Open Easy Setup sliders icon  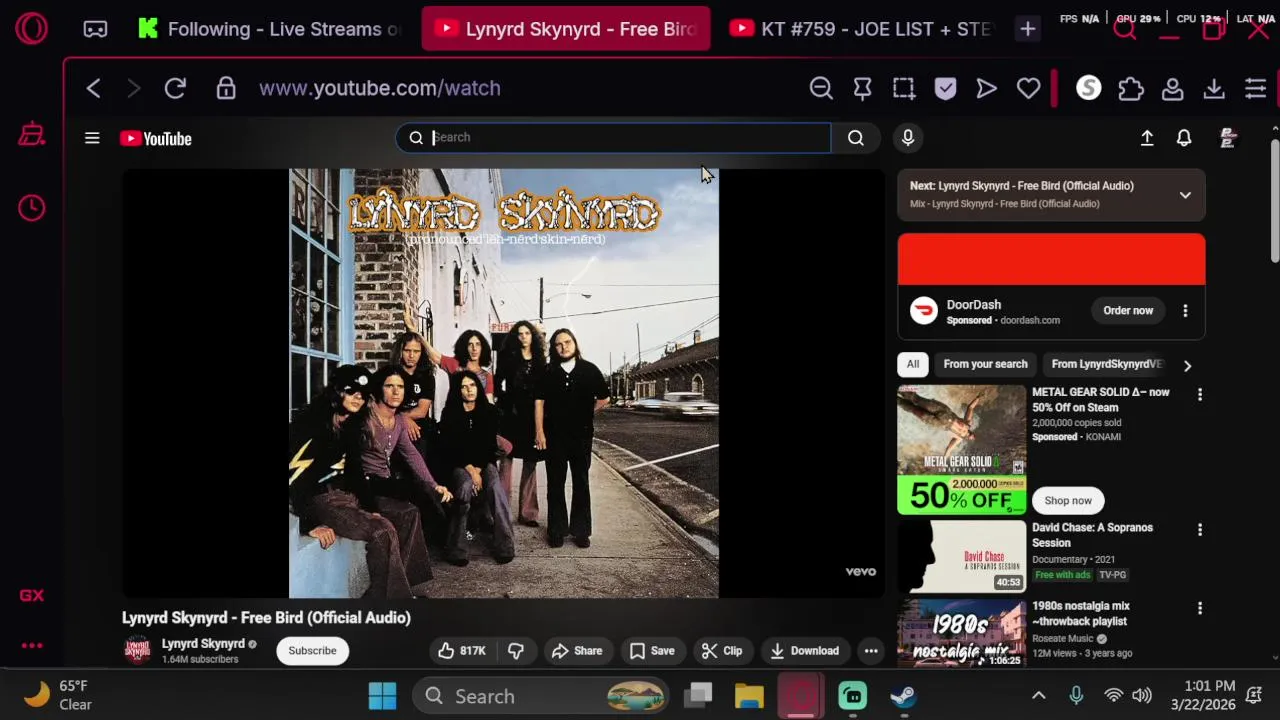click(x=1256, y=89)
